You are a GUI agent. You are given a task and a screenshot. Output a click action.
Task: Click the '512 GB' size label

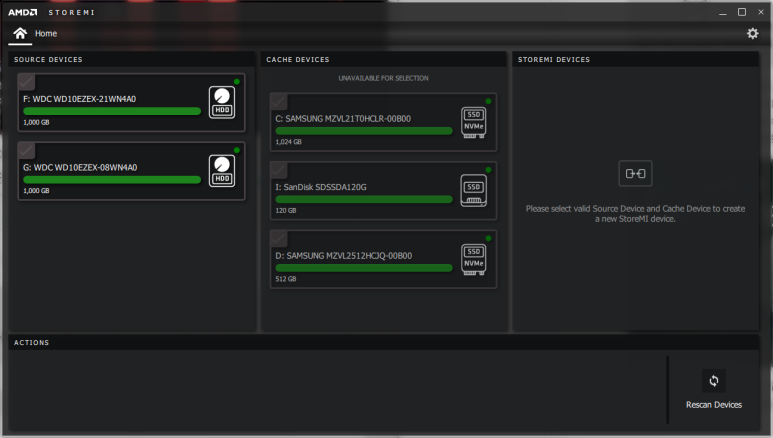pos(286,279)
